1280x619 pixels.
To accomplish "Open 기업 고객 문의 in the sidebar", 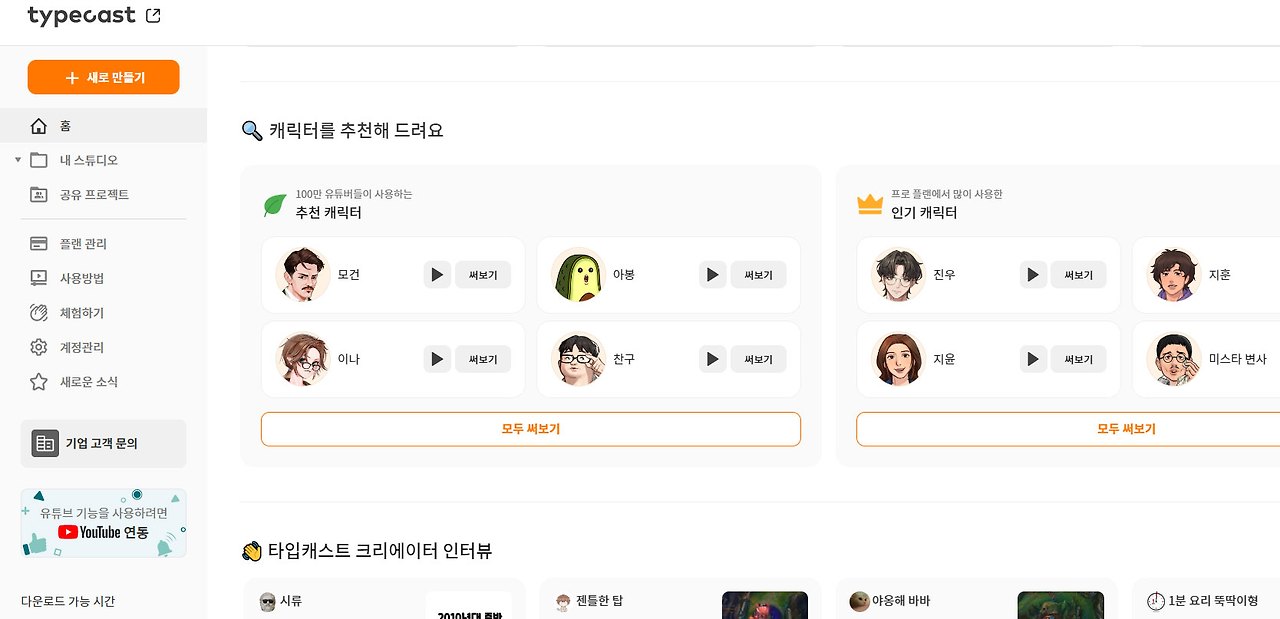I will pyautogui.click(x=103, y=443).
